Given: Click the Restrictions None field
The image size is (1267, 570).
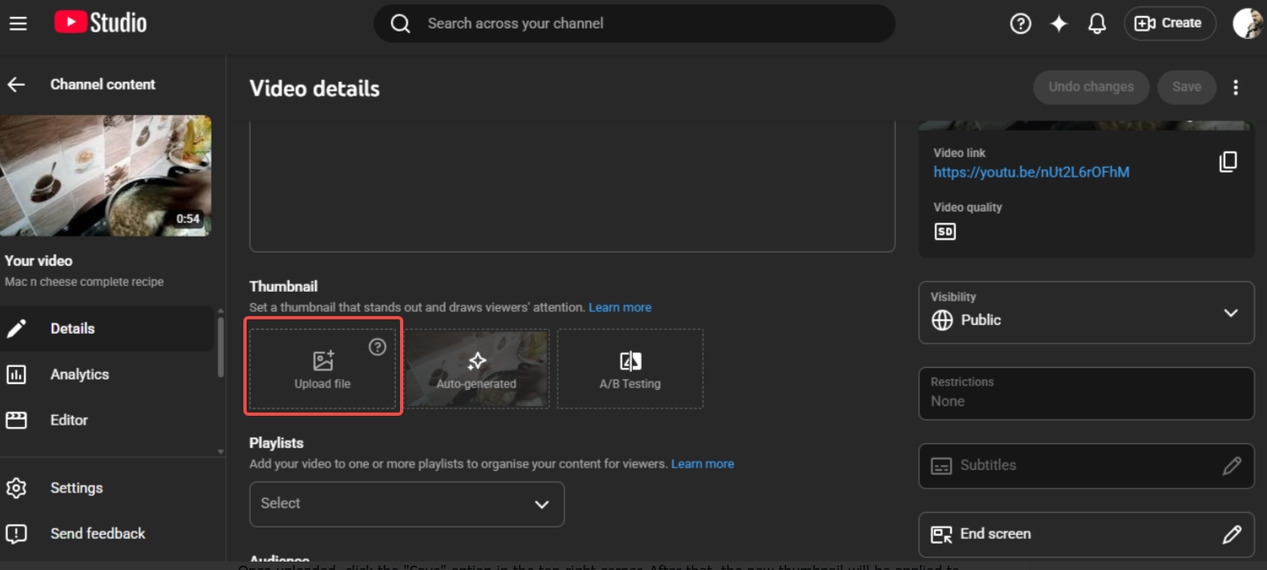Looking at the screenshot, I should click(x=1086, y=393).
